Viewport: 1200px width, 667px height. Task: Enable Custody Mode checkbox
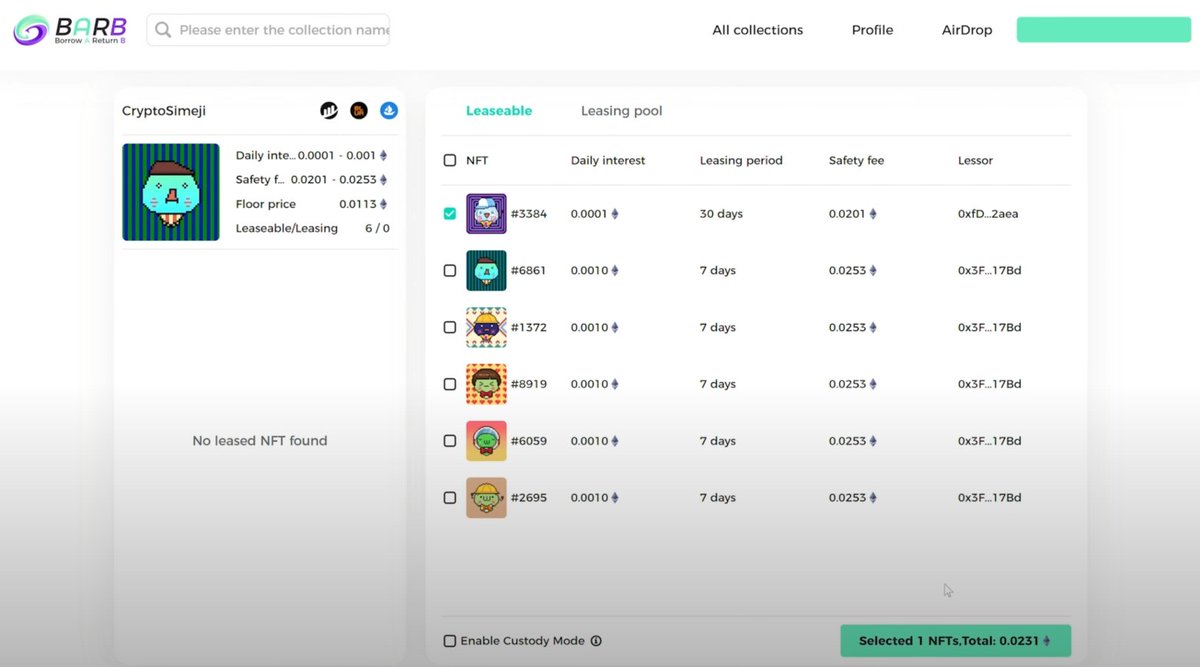pos(450,641)
